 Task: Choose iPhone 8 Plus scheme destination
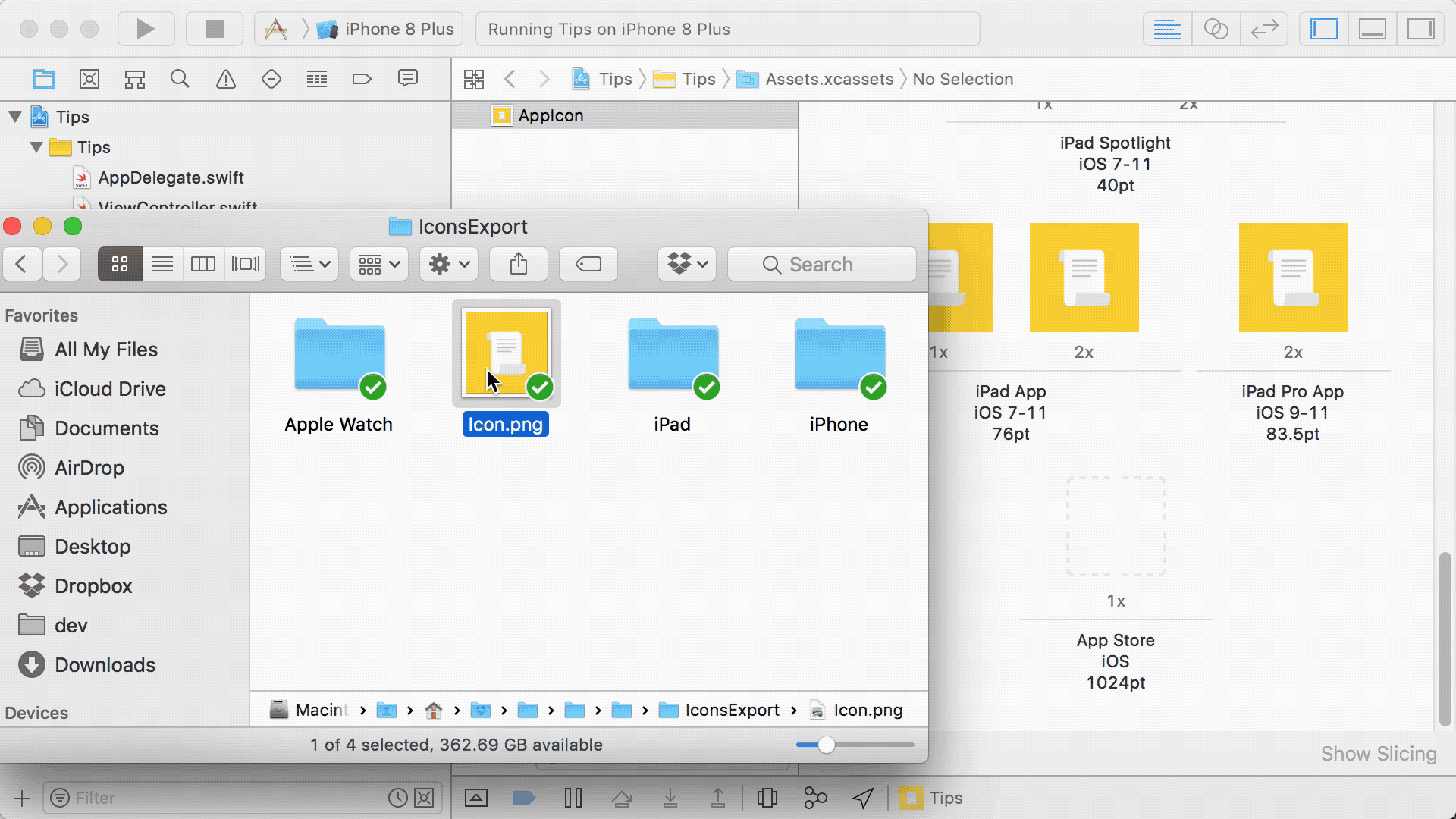tap(385, 29)
